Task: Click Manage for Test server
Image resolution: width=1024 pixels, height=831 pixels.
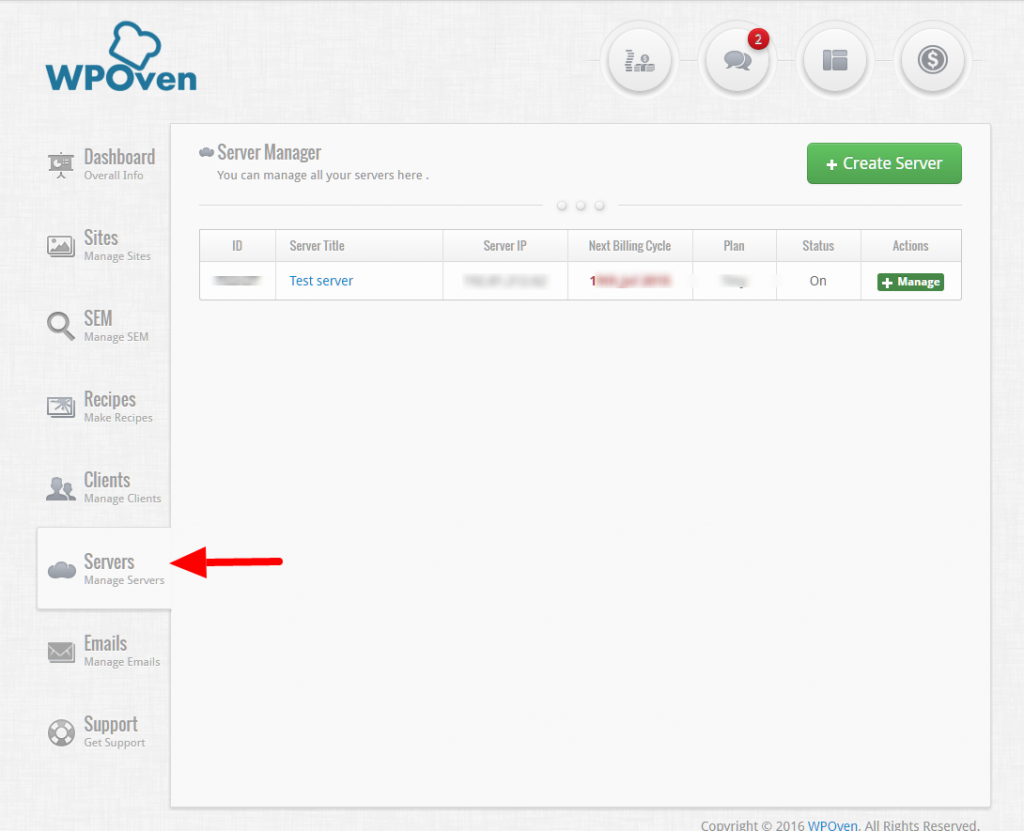Action: pyautogui.click(x=910, y=282)
